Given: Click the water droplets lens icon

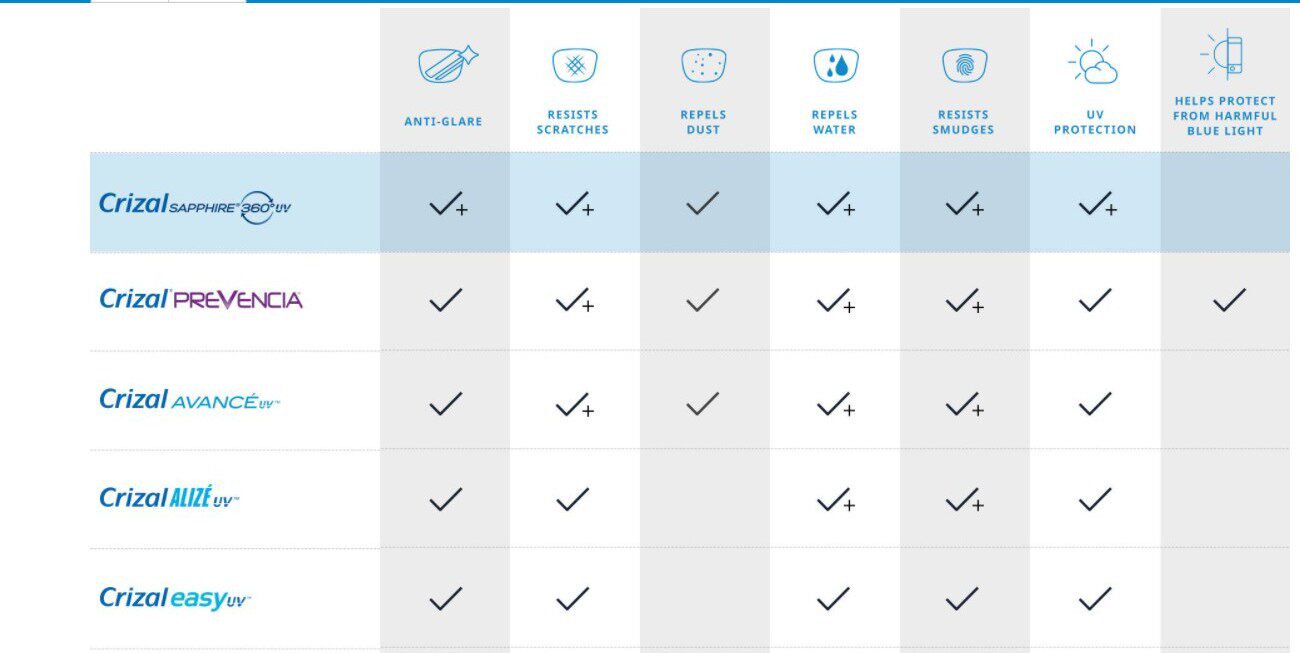Looking at the screenshot, I should (x=834, y=66).
